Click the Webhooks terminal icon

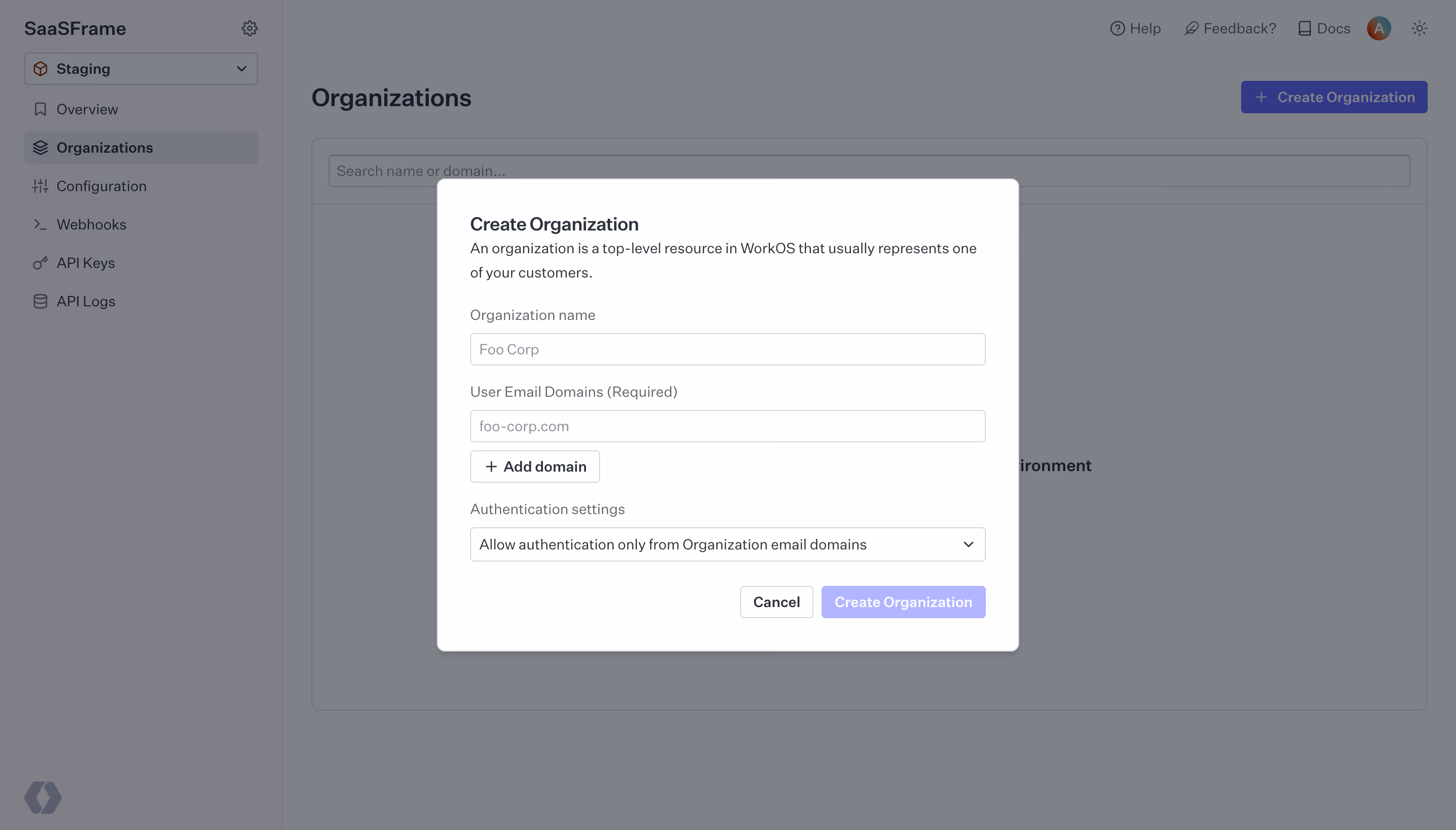(x=40, y=224)
